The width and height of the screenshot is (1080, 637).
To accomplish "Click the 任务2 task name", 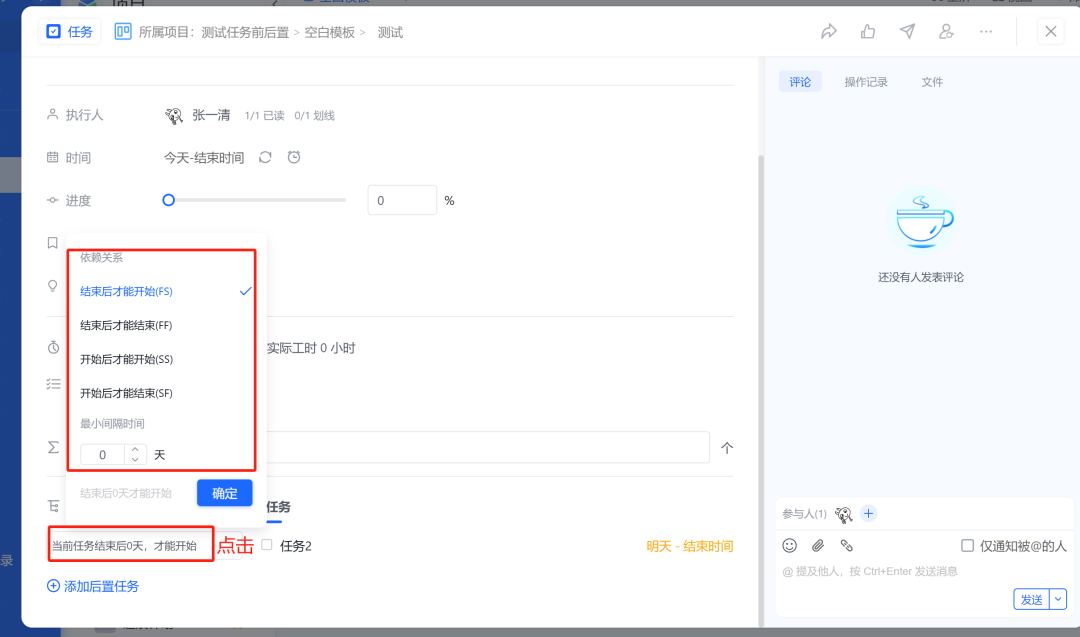I will [295, 546].
